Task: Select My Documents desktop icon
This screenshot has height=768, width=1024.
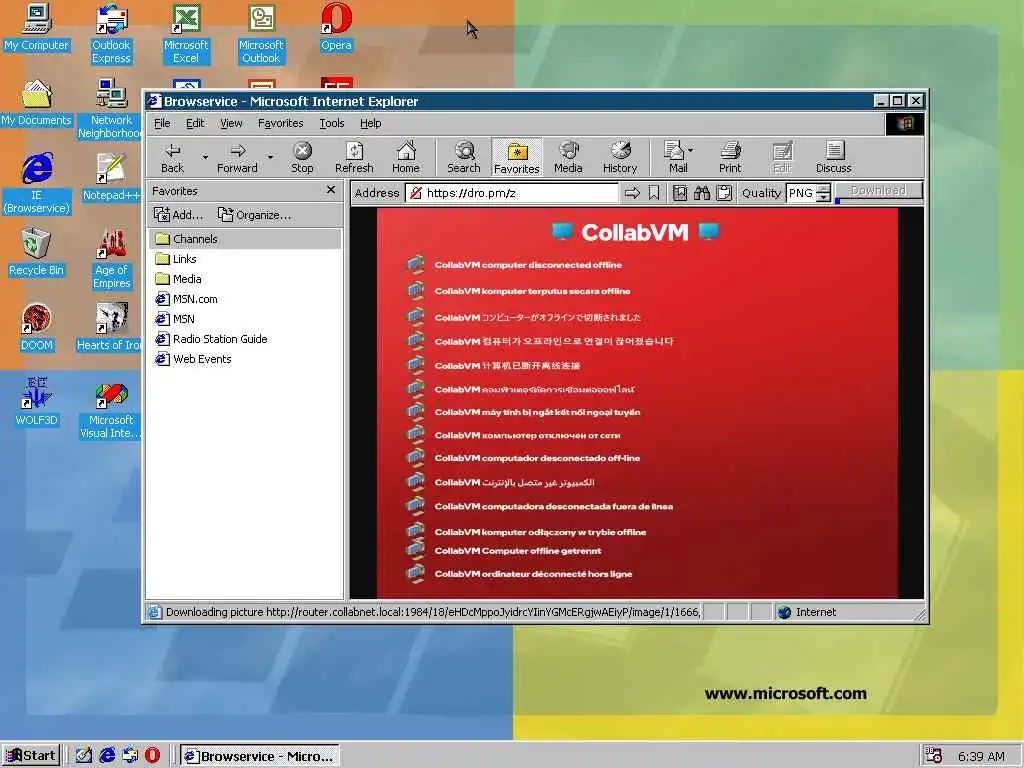Action: [x=36, y=103]
